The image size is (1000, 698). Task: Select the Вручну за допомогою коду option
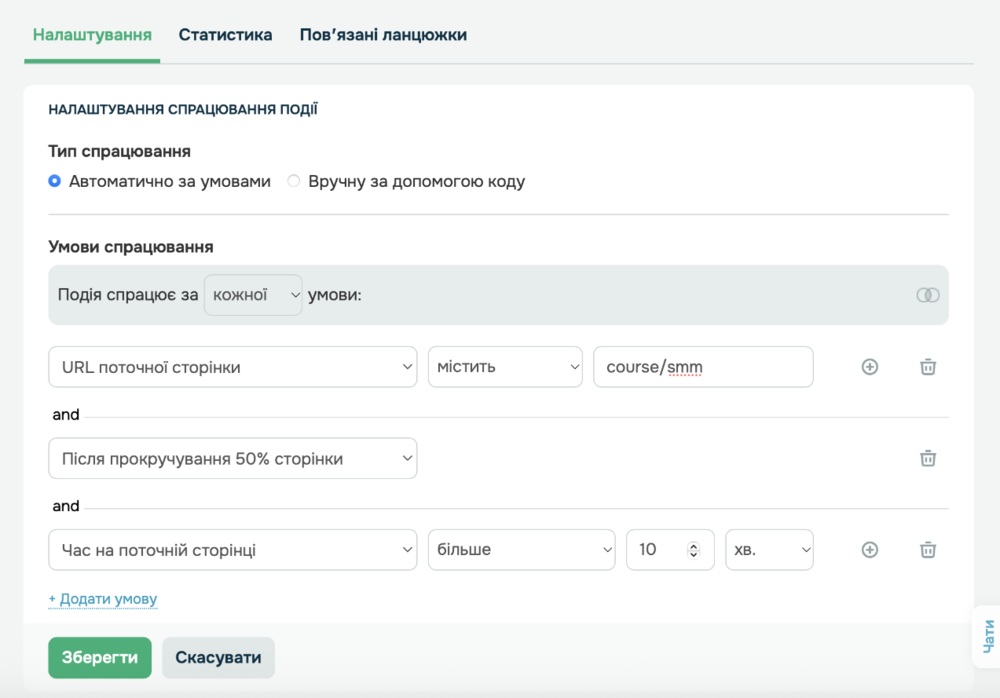point(294,182)
